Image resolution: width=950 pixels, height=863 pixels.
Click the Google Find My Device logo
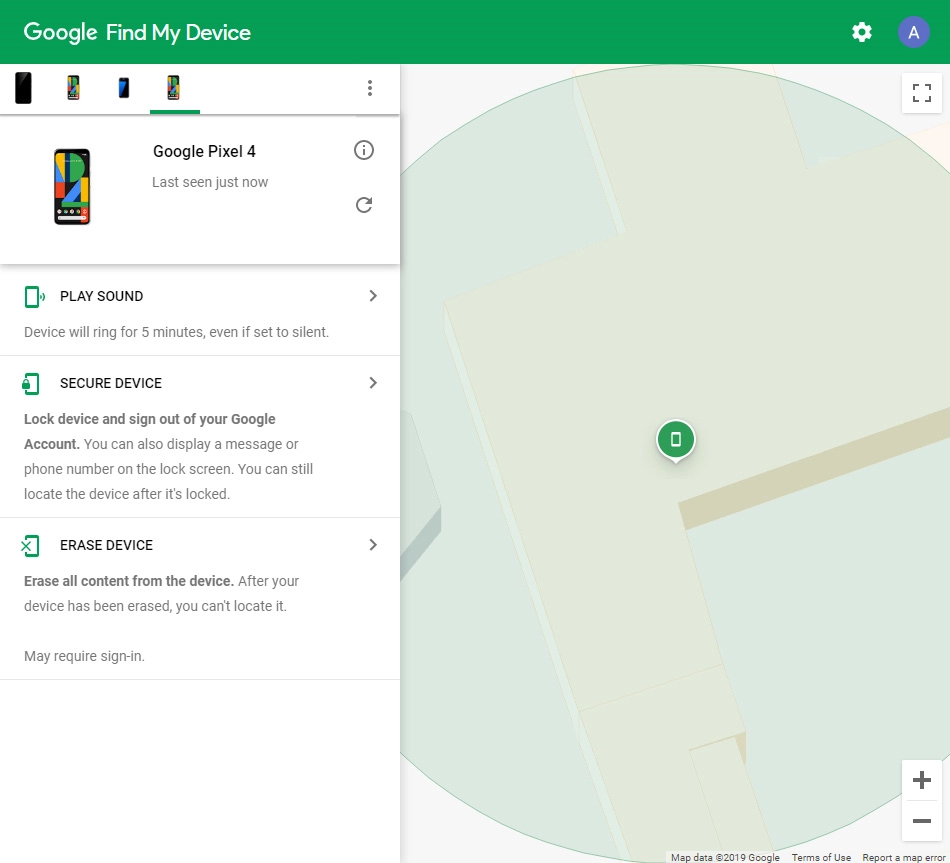137,32
